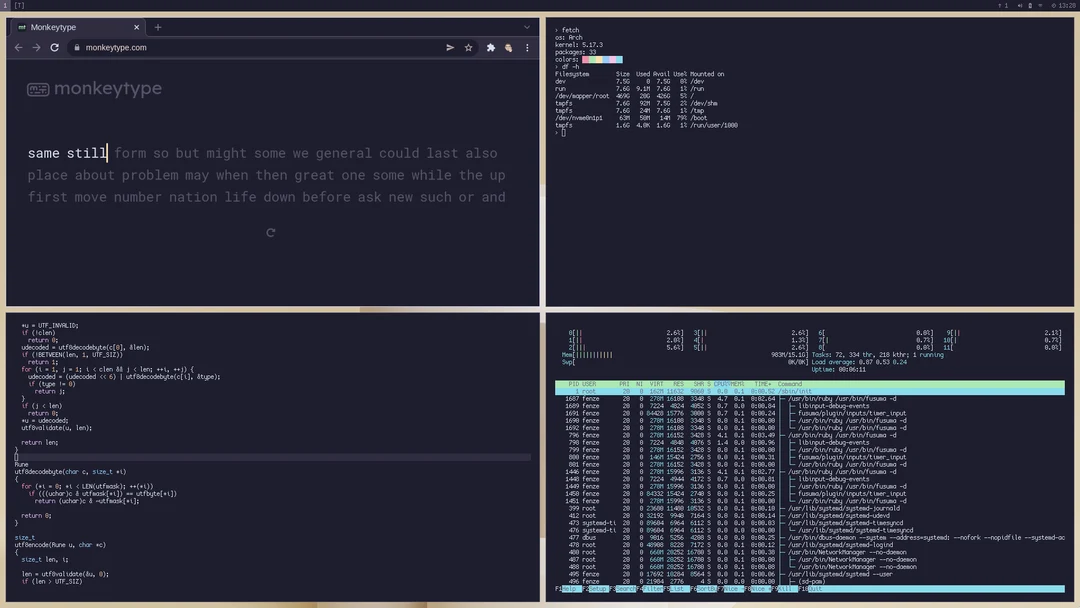Open a new browser tab
The height and width of the screenshot is (608, 1080).
(x=158, y=27)
